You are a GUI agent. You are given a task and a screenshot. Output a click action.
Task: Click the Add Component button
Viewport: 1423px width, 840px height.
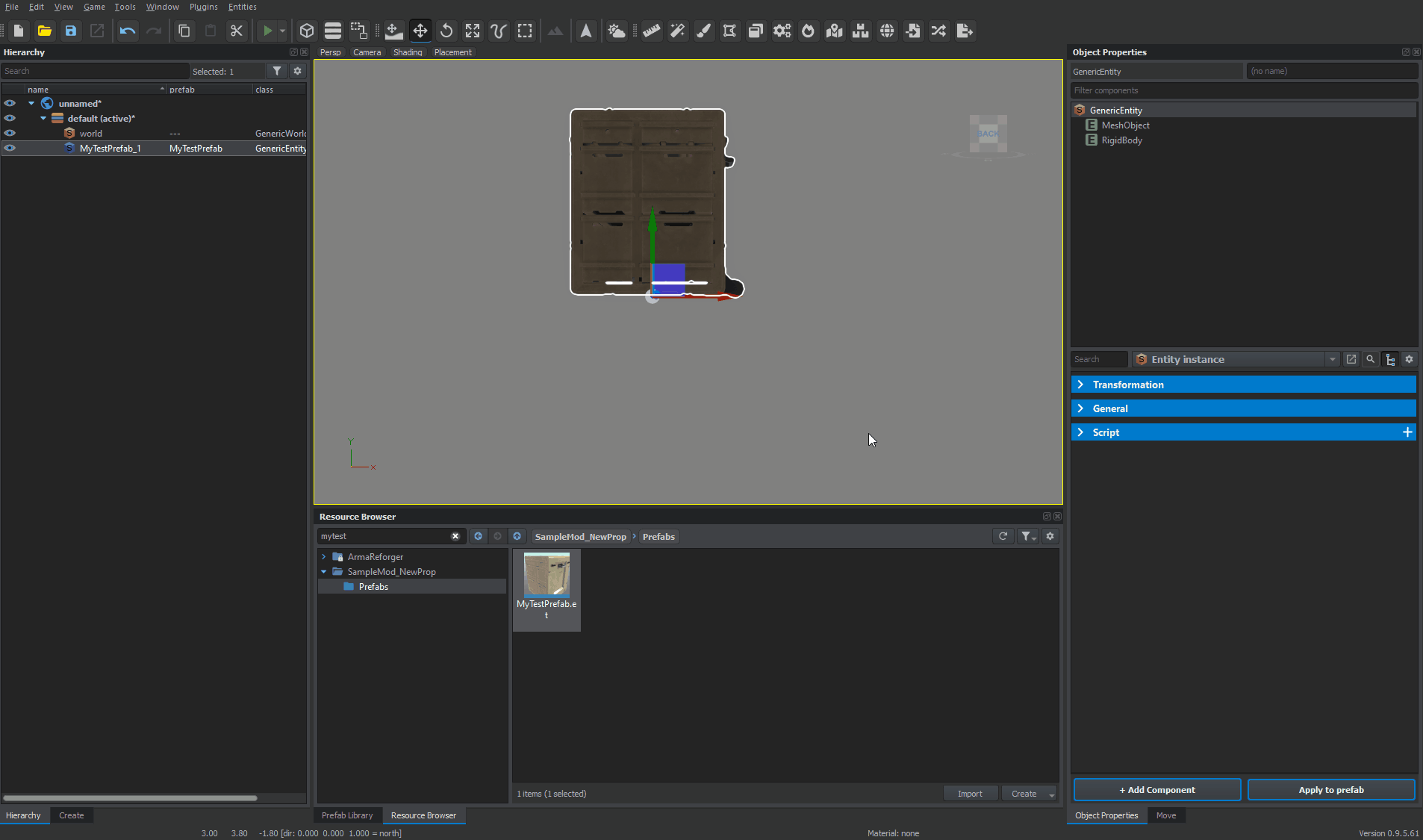pos(1156,790)
